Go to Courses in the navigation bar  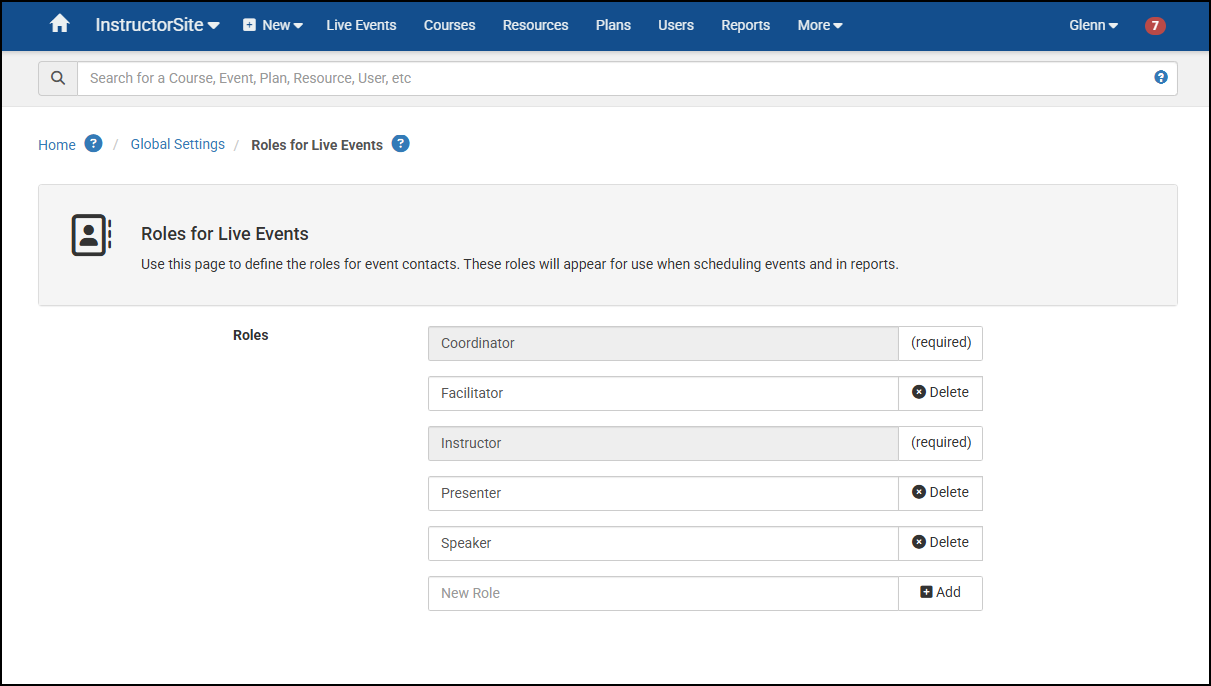[449, 25]
